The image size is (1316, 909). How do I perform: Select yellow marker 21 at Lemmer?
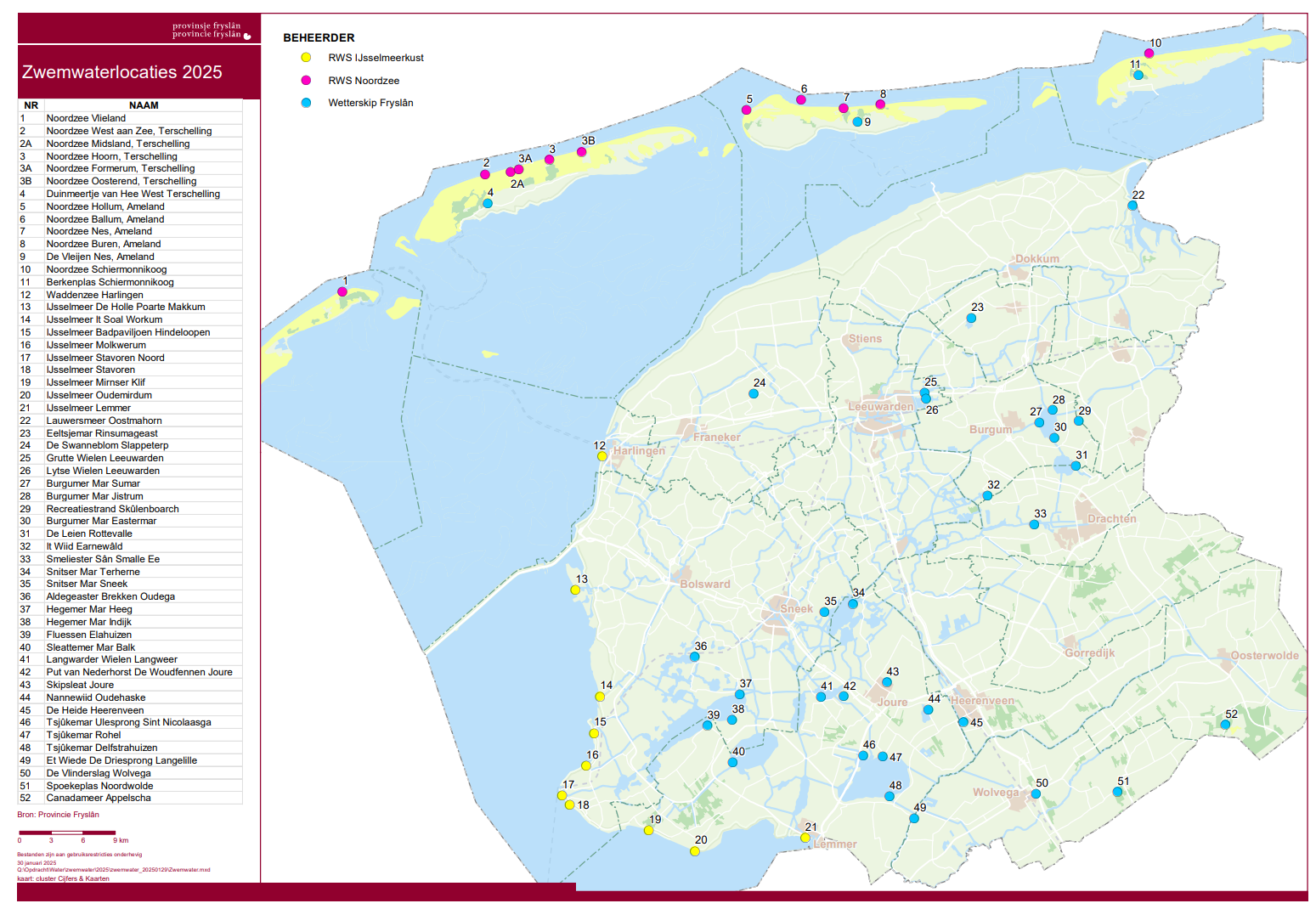805,838
